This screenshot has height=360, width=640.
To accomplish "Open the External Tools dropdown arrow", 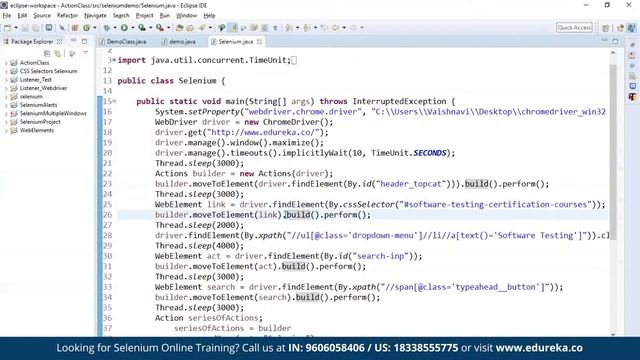I will (168, 28).
